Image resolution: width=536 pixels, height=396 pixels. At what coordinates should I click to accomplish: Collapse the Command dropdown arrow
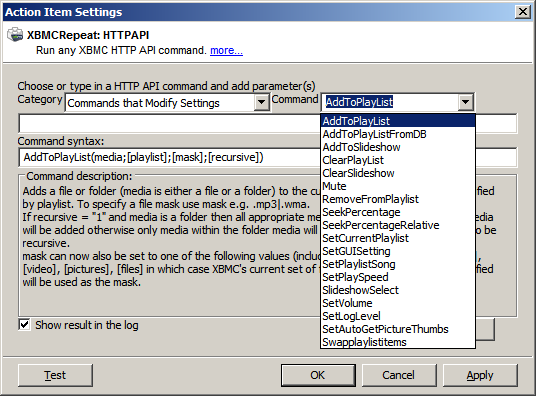pos(465,102)
